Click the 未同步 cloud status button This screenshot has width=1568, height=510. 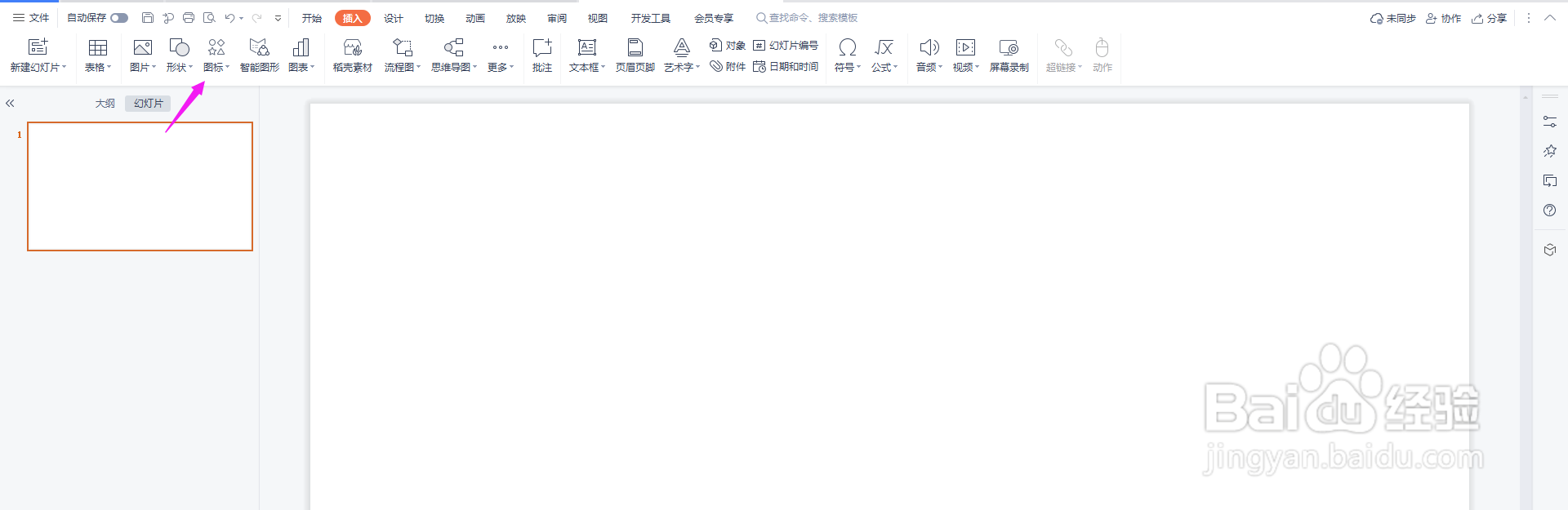click(1392, 18)
